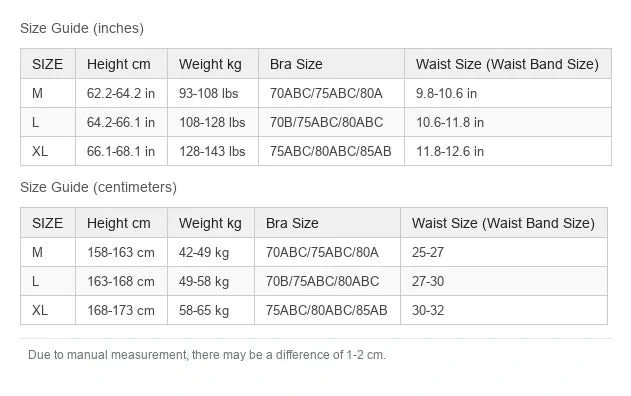Viewport: 631px width, 396px height.
Task: Click the L size cell in centimeters table
Action: pos(48,281)
